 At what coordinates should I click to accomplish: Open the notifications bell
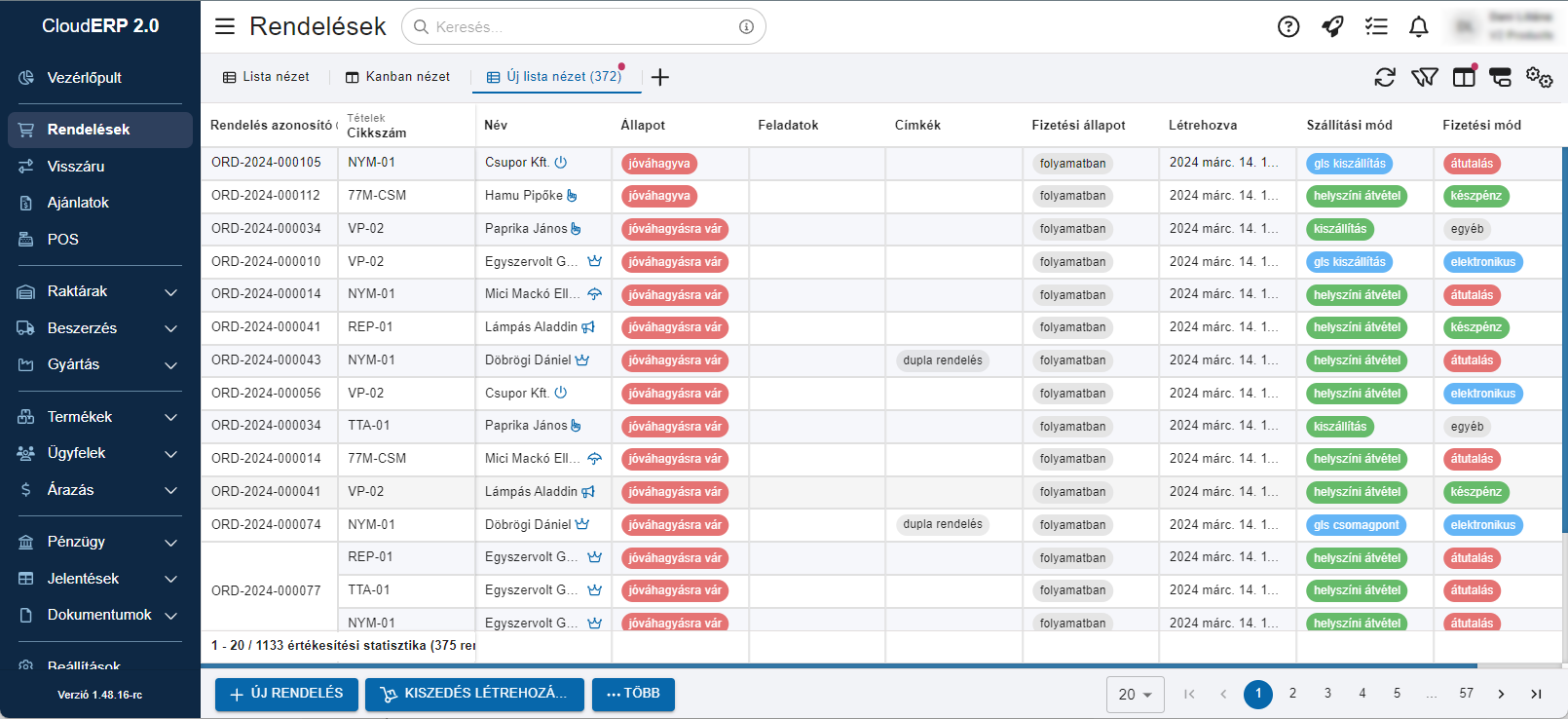[x=1419, y=26]
